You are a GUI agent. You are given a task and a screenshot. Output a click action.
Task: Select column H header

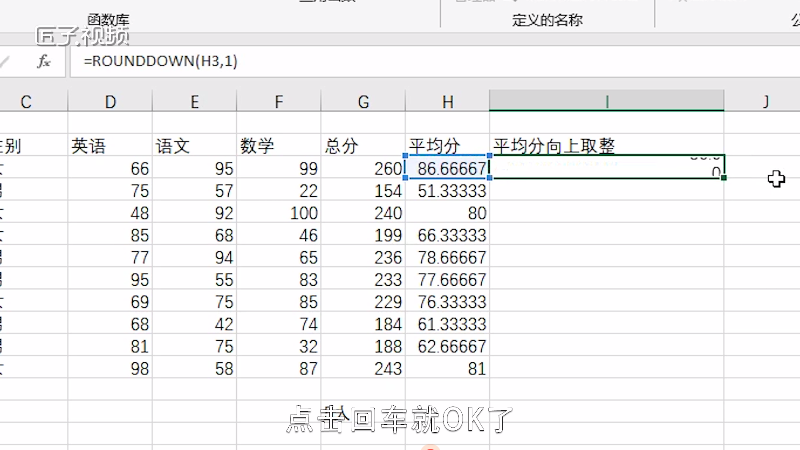[447, 101]
